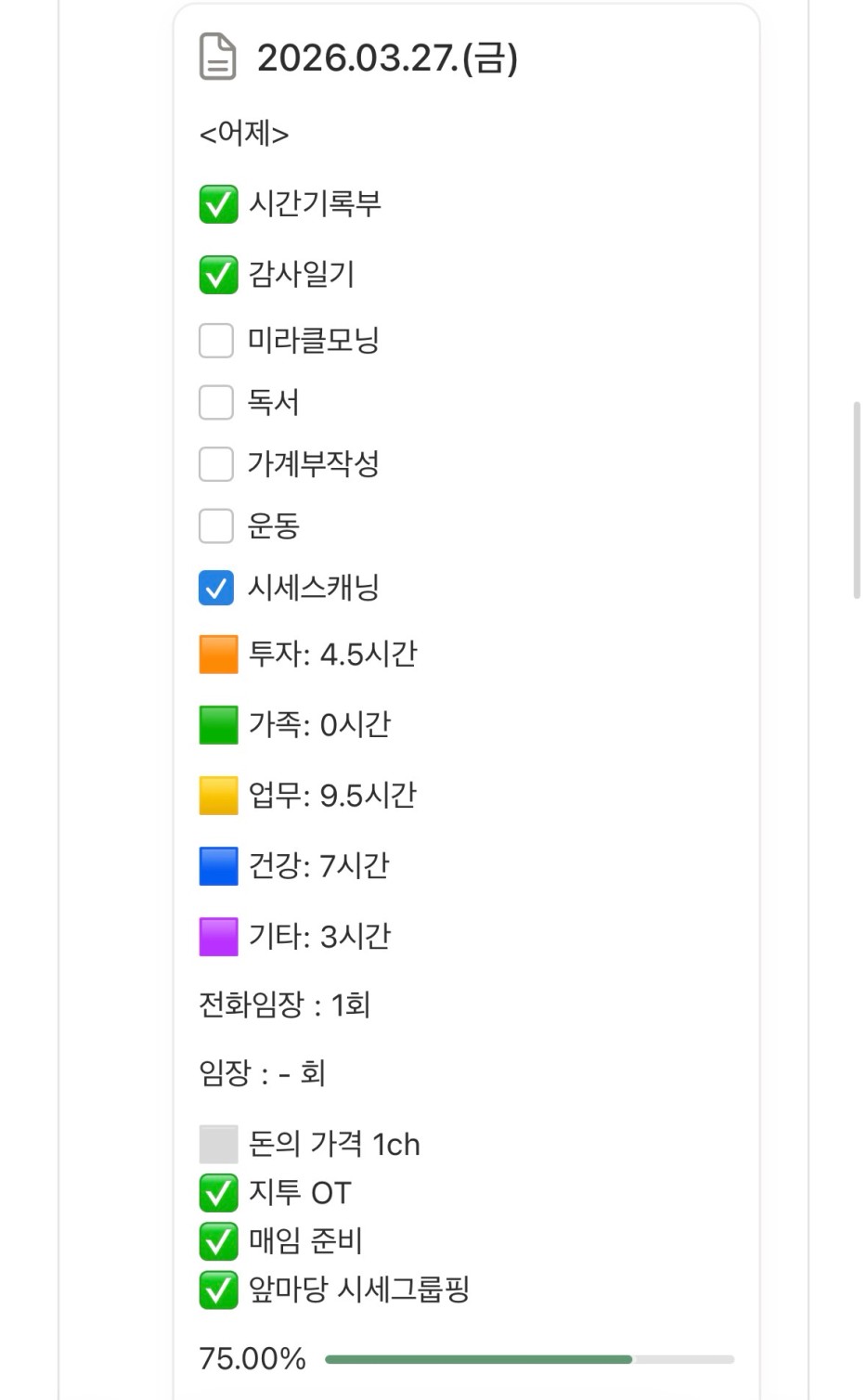Select the yellow square beside 업무
Screen dimensions: 867x1400
coord(218,796)
